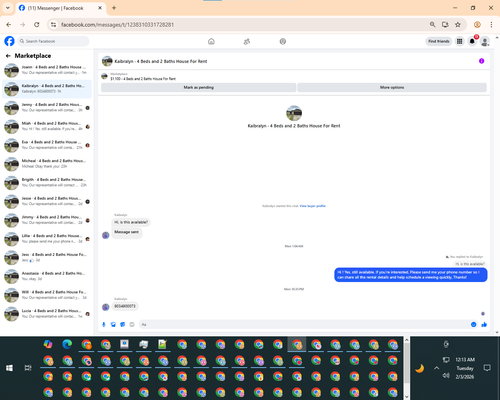Open Task View on taskbar
This screenshot has width=500, height=400.
[28, 368]
